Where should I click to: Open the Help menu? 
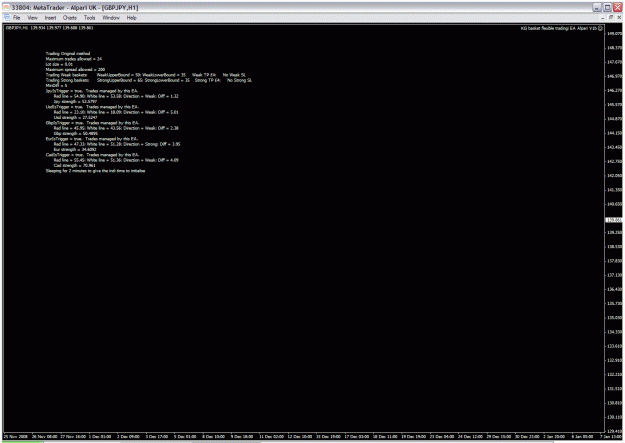click(132, 18)
